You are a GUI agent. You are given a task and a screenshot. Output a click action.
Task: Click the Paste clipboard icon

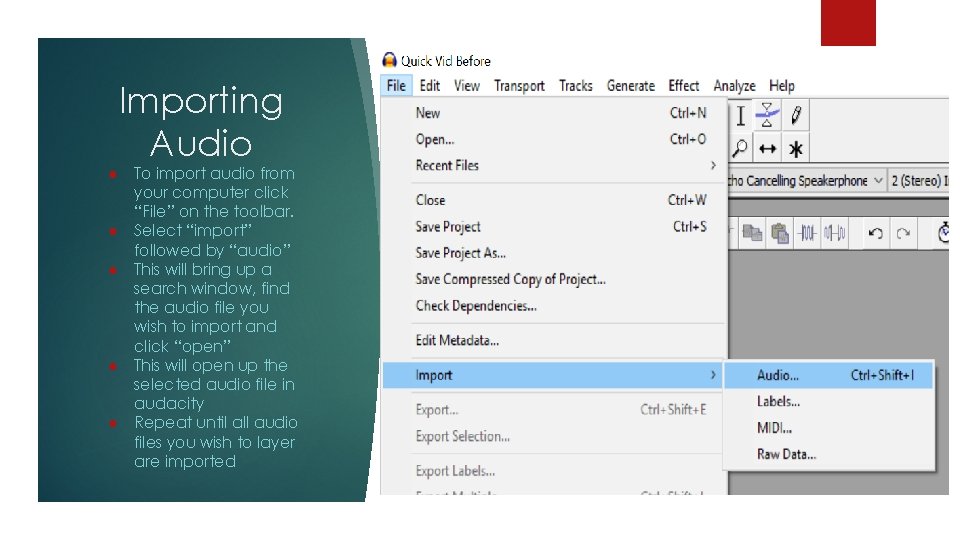coord(780,233)
